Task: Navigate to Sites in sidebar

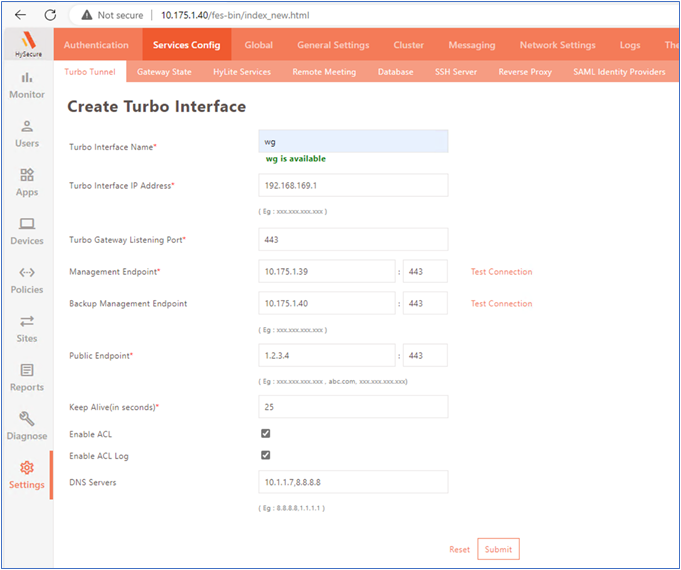Action: coord(26,328)
